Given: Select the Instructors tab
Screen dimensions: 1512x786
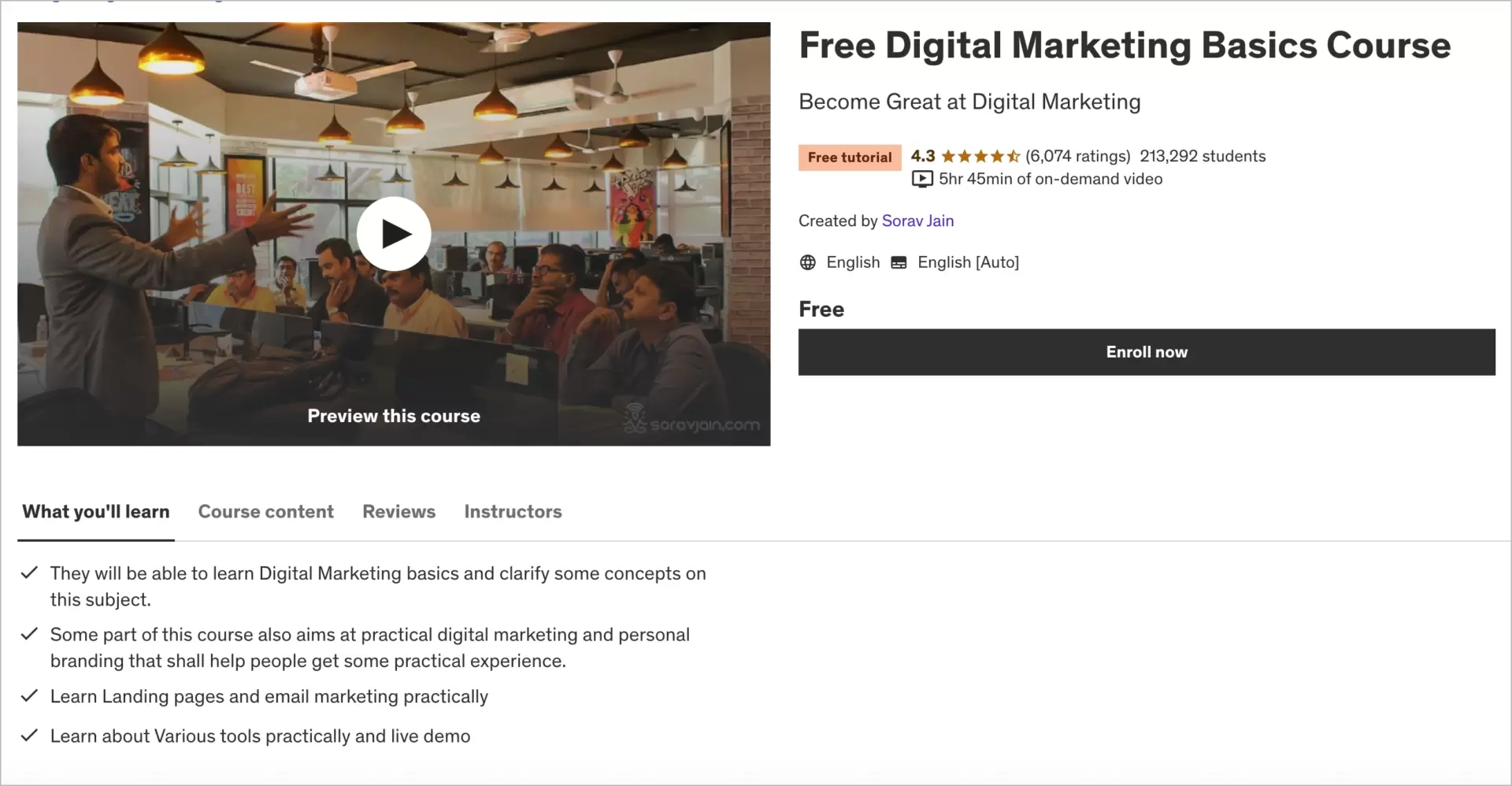Looking at the screenshot, I should (513, 512).
